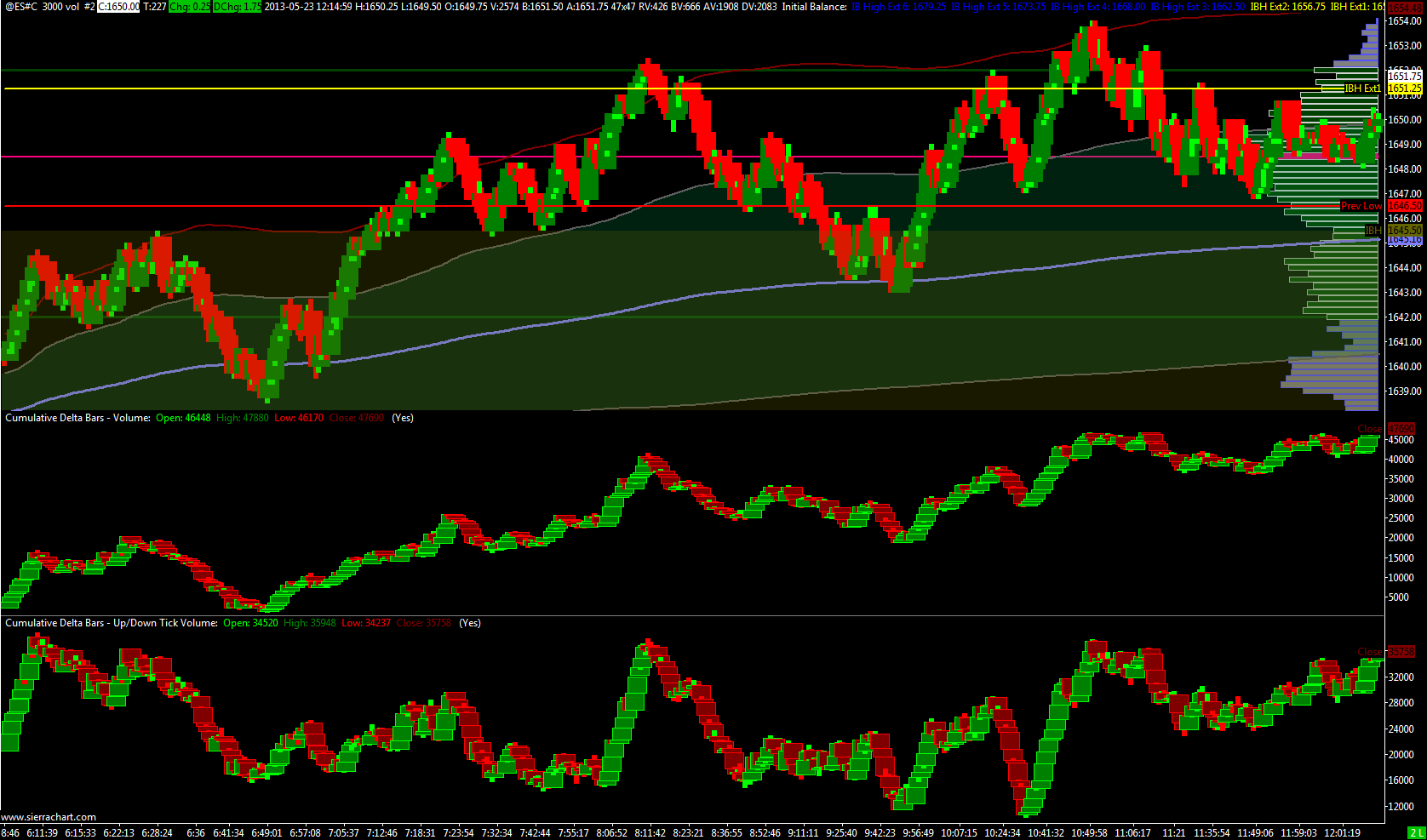Select the red Prev Low line label

(x=1361, y=206)
